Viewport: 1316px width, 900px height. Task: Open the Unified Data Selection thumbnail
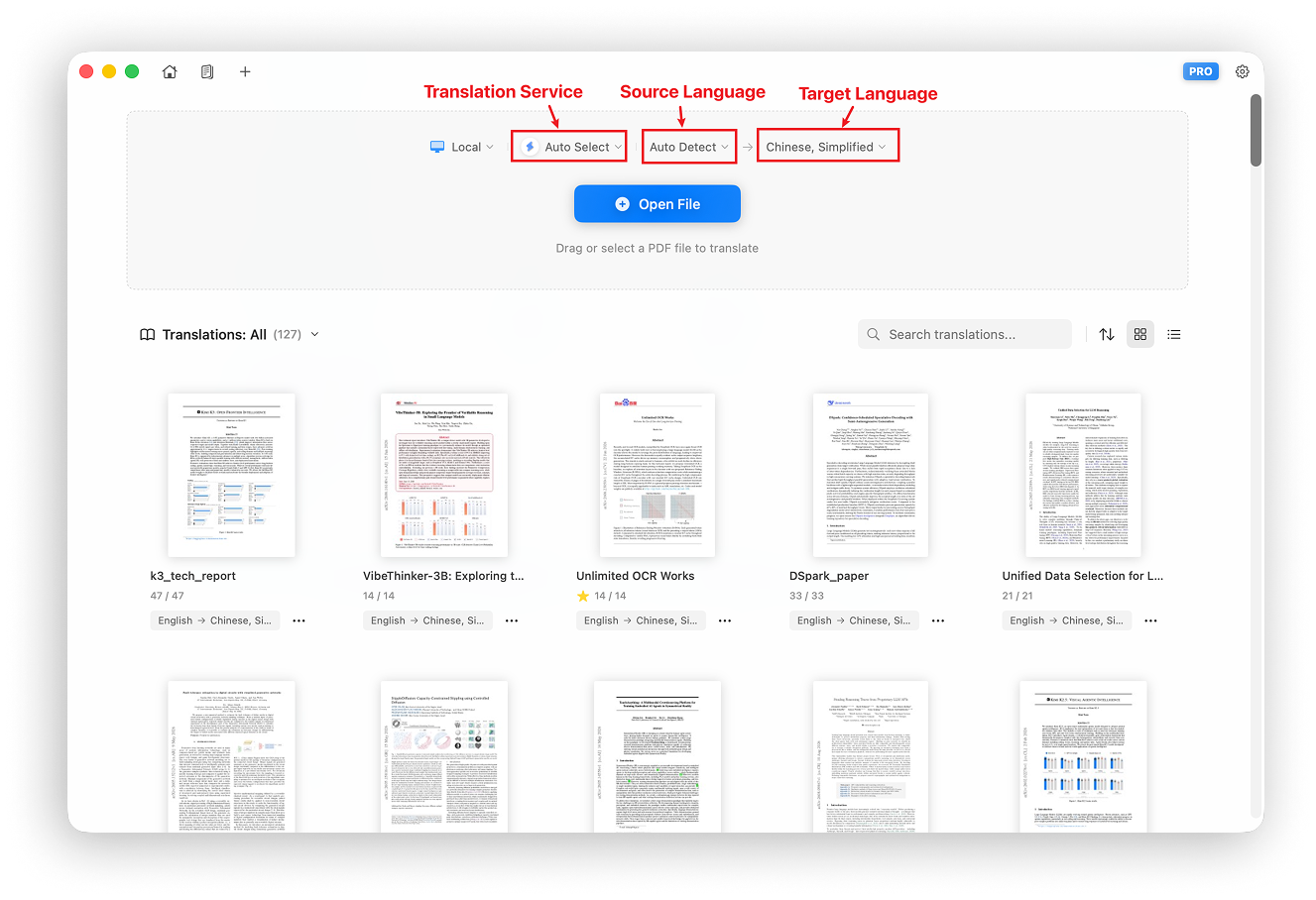(x=1084, y=475)
